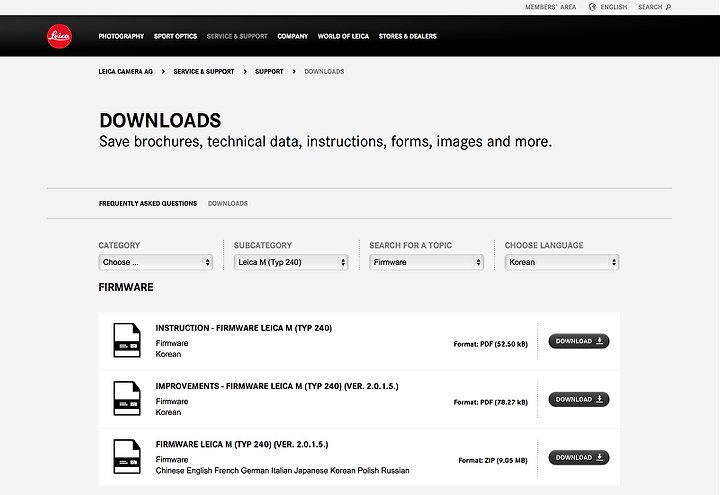Click the DOWNLOADS page heading
This screenshot has width=720, height=495.
160,121
